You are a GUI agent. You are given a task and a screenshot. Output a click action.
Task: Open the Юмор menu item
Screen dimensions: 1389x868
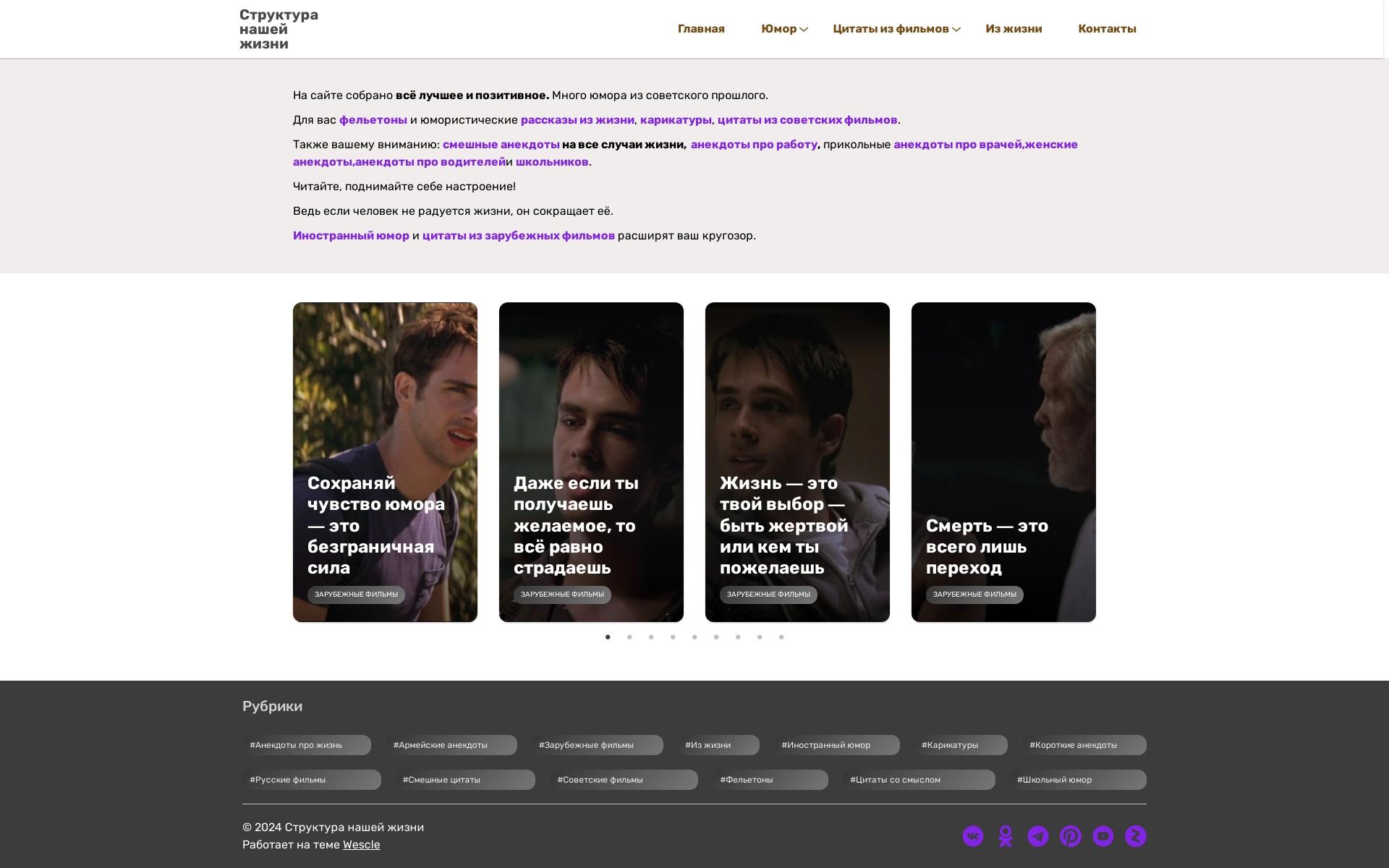[778, 29]
